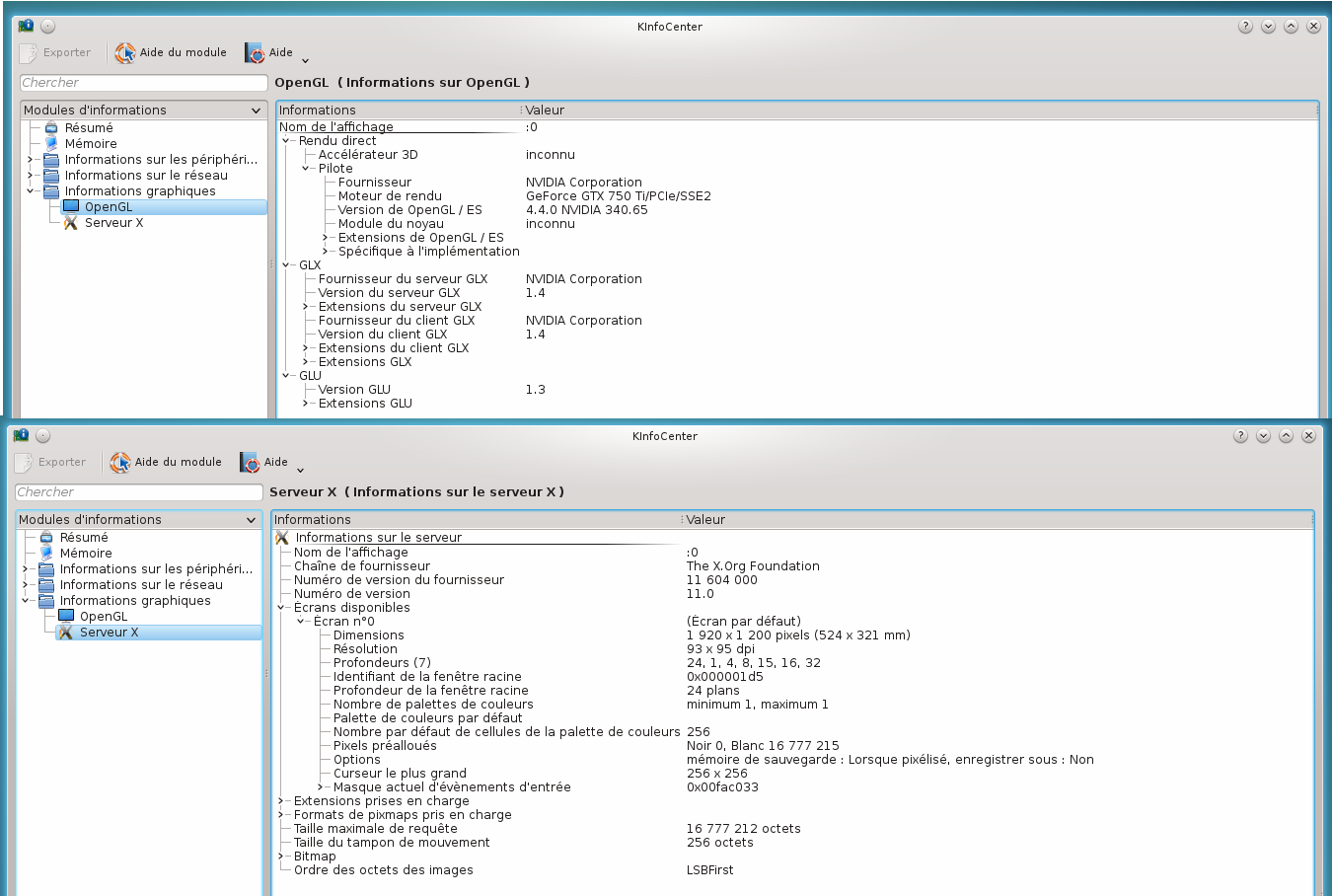1332x896 pixels.
Task: Focus the Chercher search field in the OpenGL window
Action: (143, 83)
